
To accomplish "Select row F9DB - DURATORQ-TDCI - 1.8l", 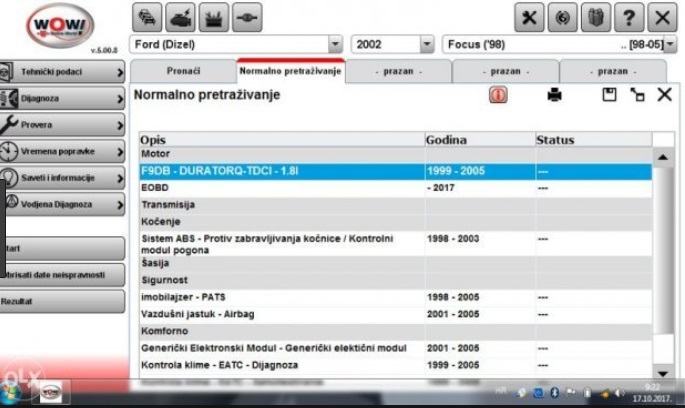I will pos(395,171).
